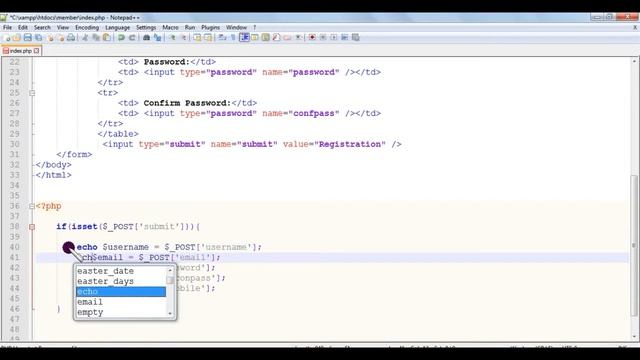
Task: Select highlighted echo autocomplete entry
Action: point(121,292)
